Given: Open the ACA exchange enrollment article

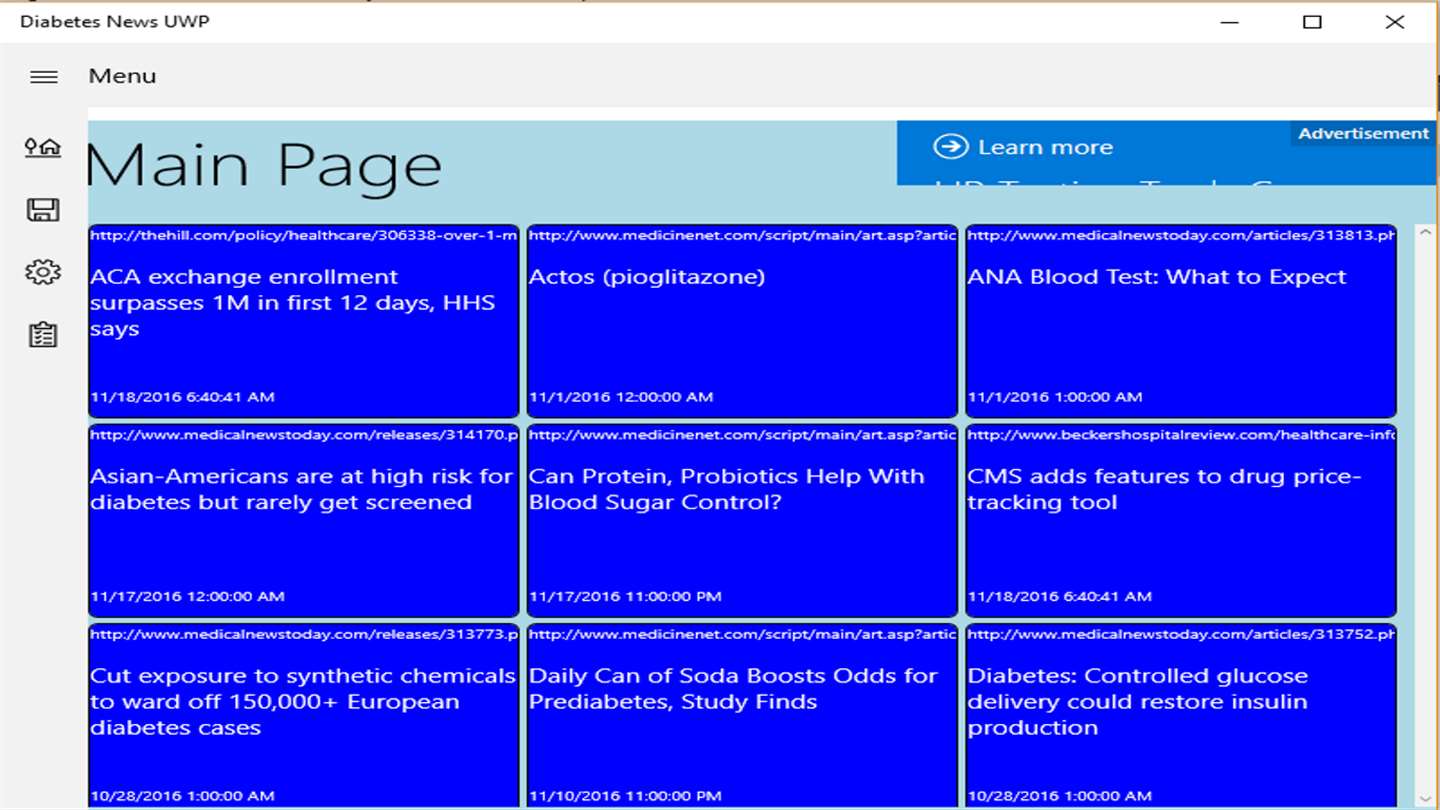Looking at the screenshot, I should 303,320.
